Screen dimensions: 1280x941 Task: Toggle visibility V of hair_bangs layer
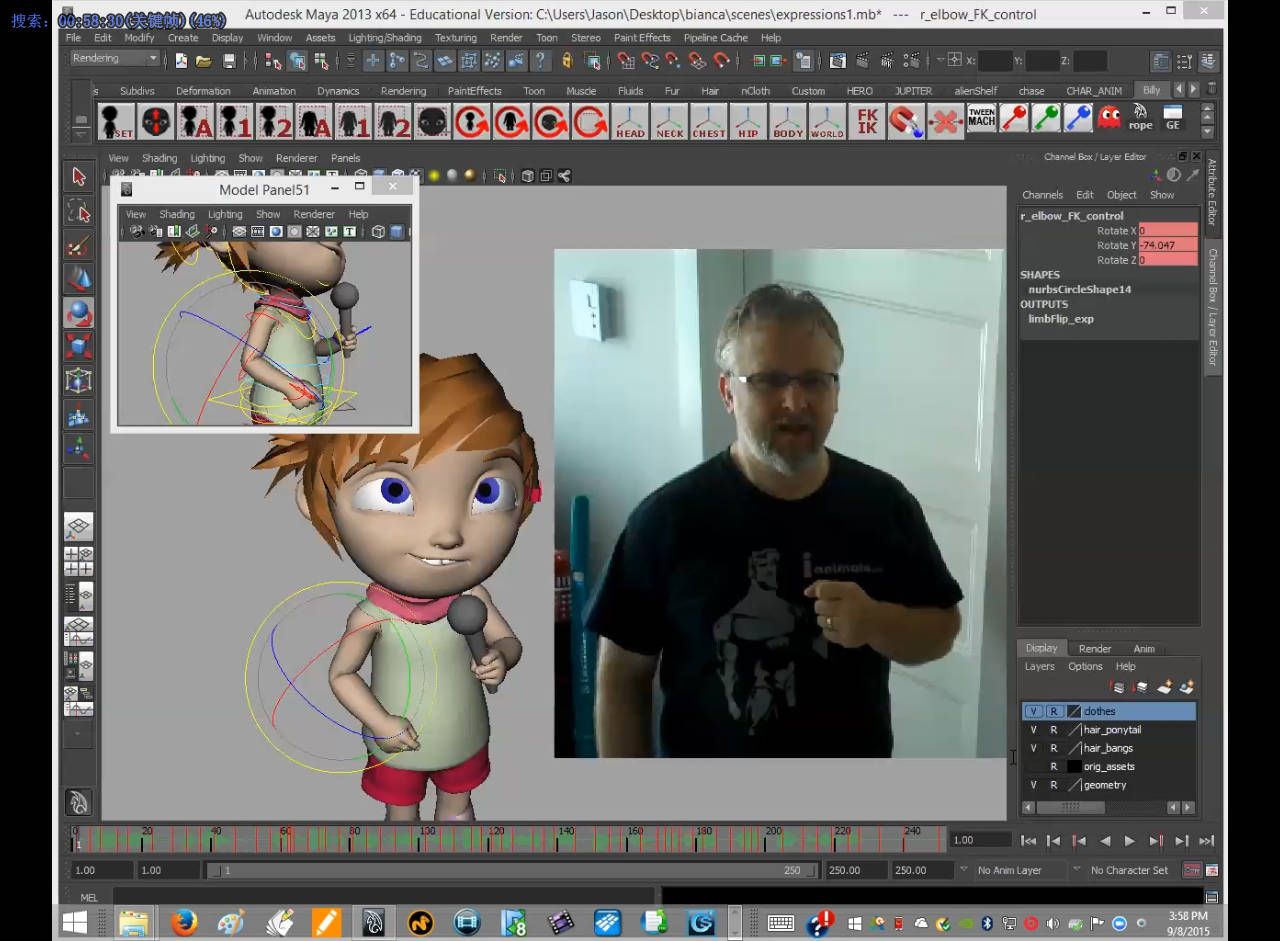pyautogui.click(x=1034, y=748)
